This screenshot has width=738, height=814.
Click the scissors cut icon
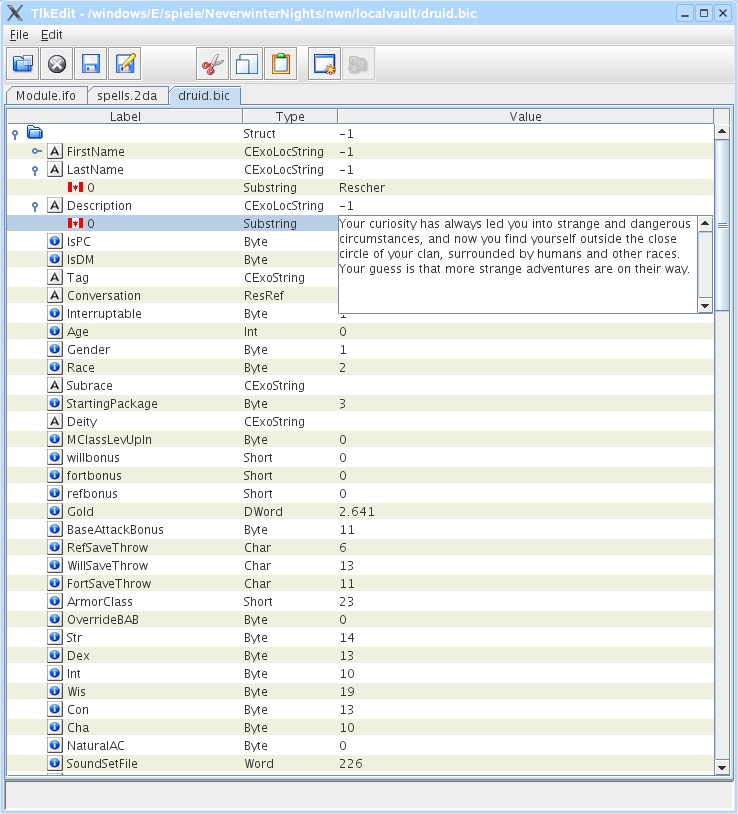(211, 65)
